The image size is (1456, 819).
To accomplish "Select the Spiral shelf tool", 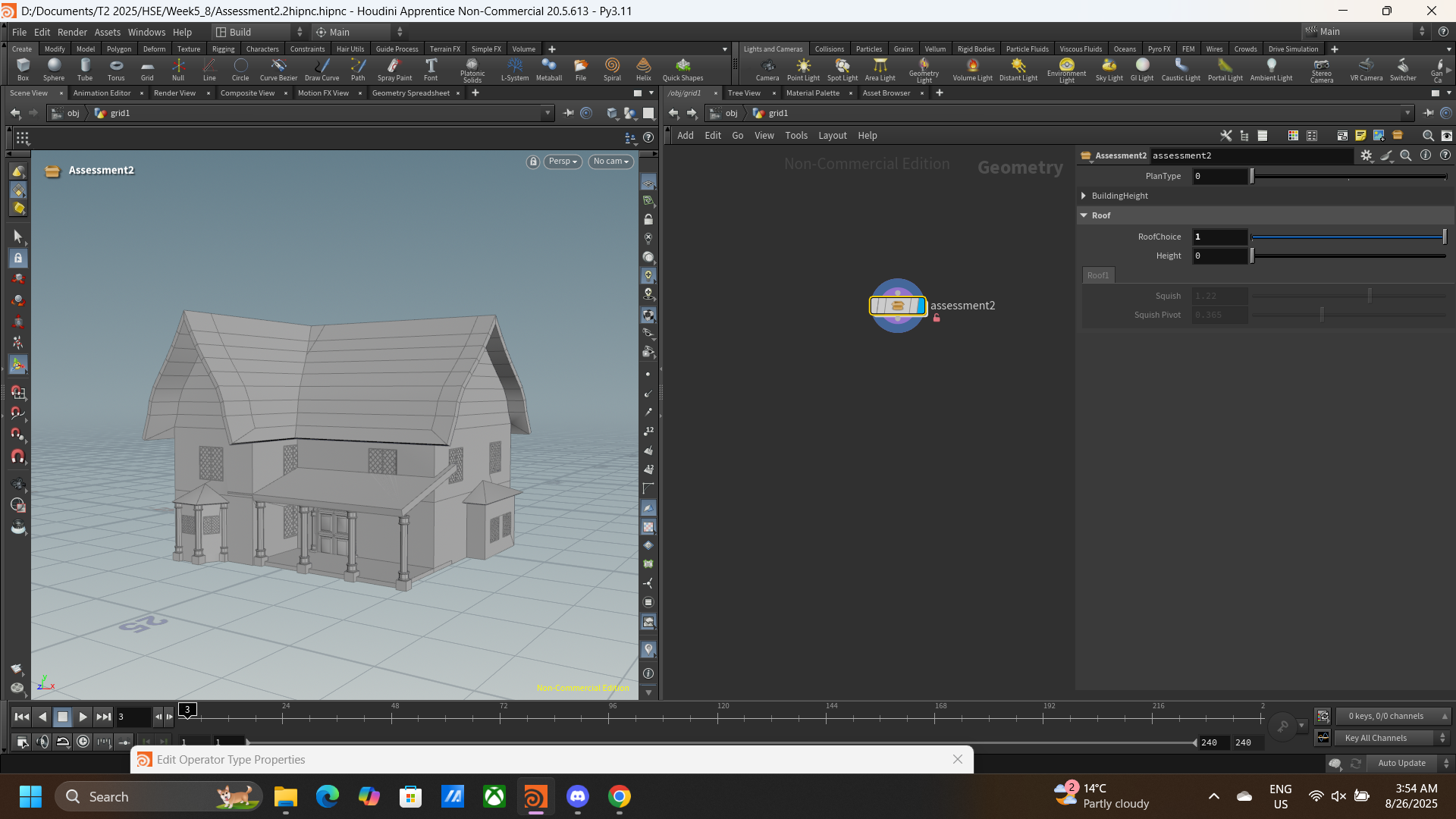I will 612,69.
